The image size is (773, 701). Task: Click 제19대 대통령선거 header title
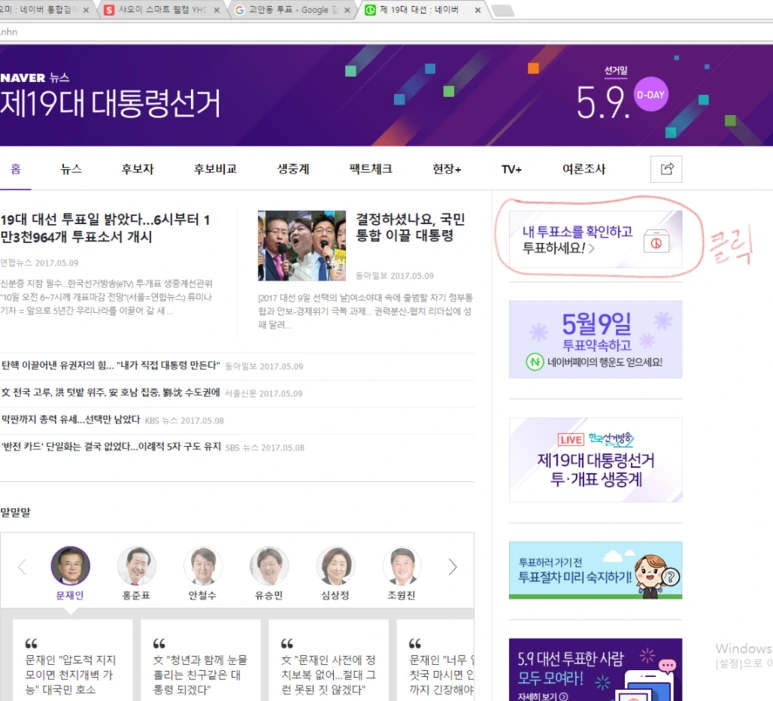coord(110,104)
